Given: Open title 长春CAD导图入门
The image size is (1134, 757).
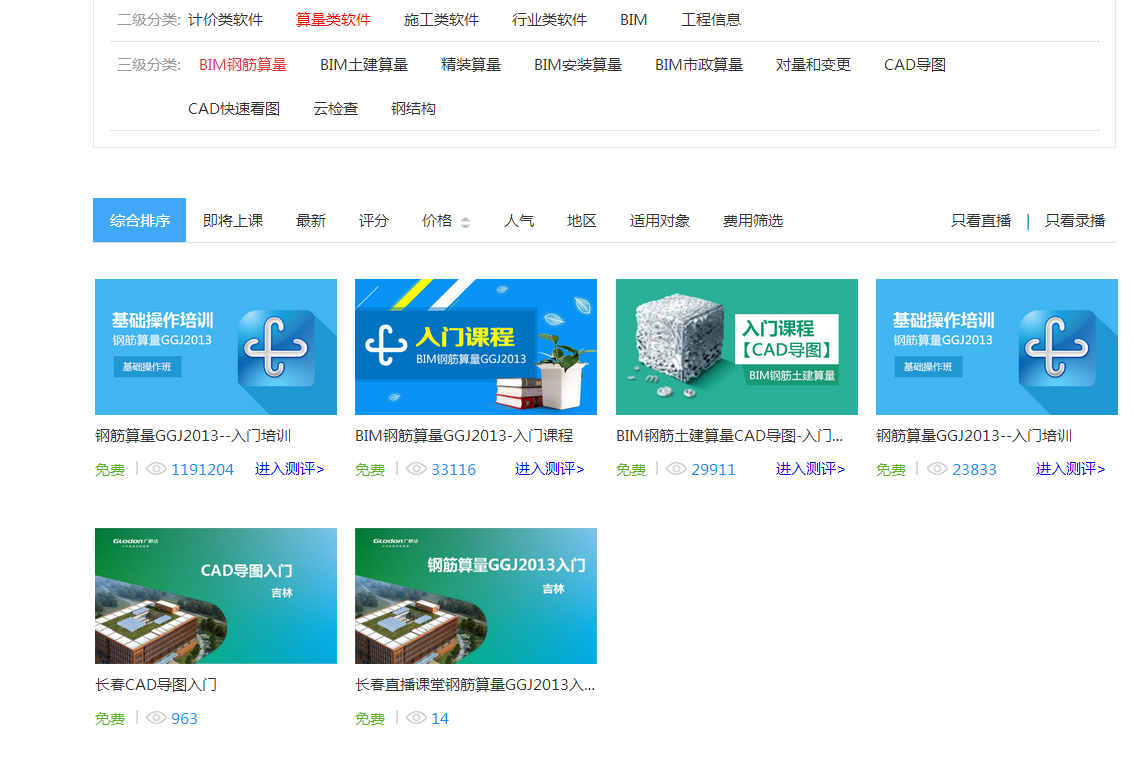Looking at the screenshot, I should pyautogui.click(x=156, y=685).
